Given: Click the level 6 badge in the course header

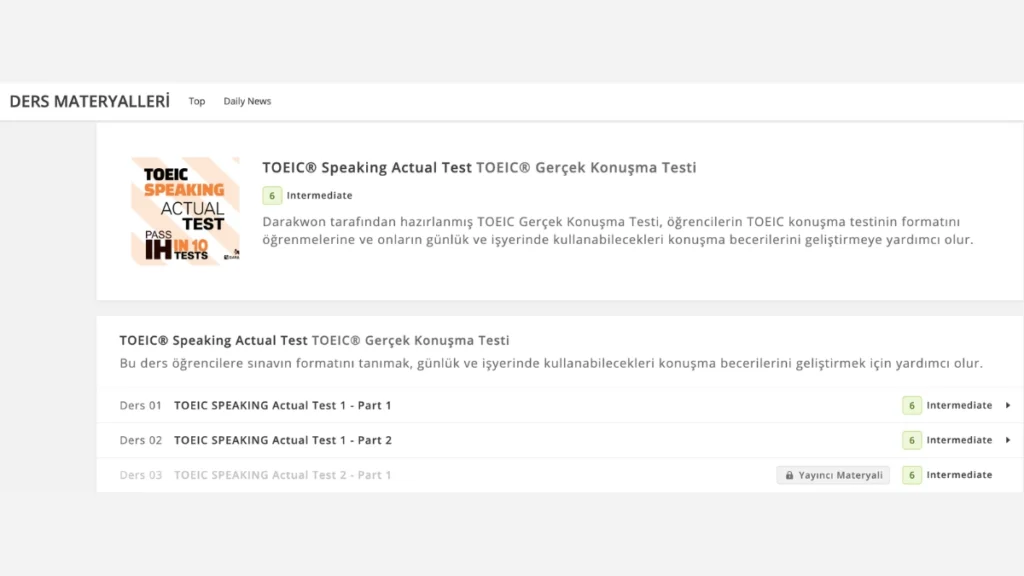Looking at the screenshot, I should pyautogui.click(x=272, y=195).
